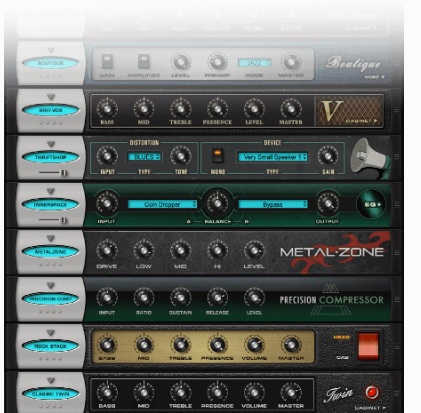Screen dimensions: 421x413
Task: Open the EQ section of Innerspace
Action: (371, 204)
